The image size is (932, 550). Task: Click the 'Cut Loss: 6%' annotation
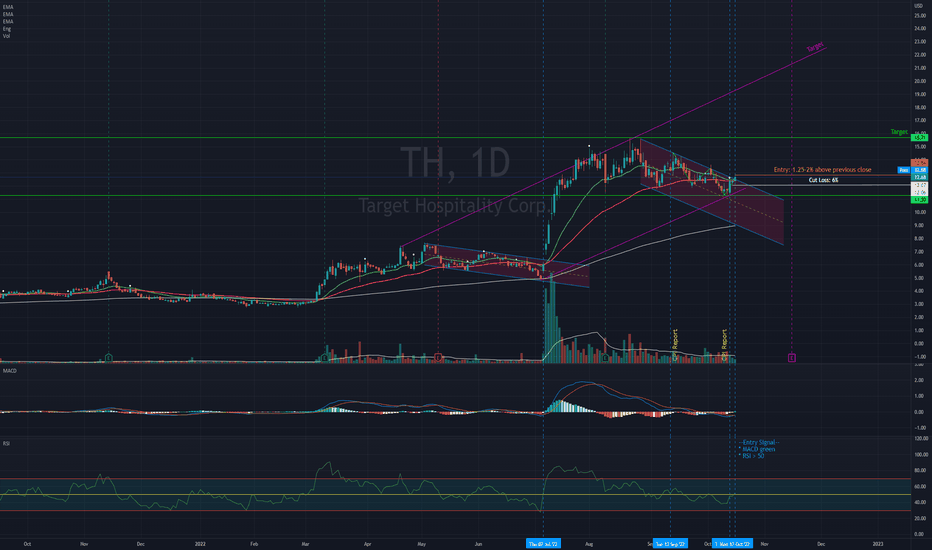point(823,180)
